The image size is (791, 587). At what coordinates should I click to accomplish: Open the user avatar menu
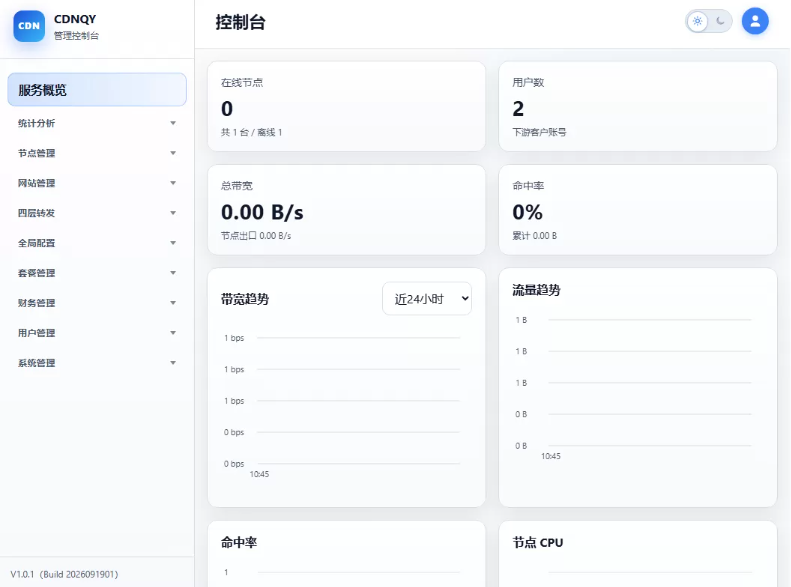[x=755, y=21]
